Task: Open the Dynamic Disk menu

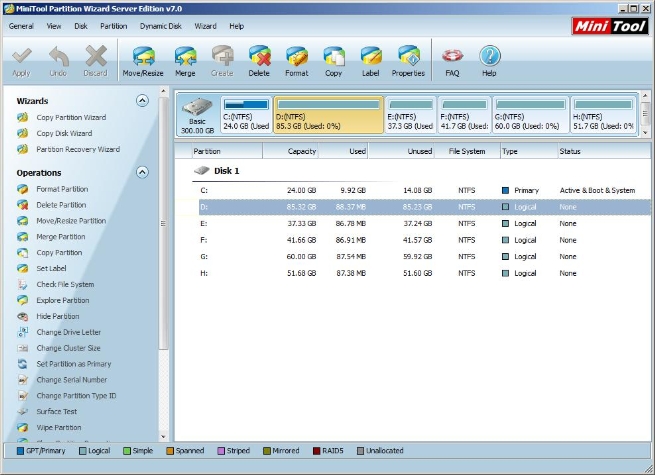Action: coord(161,26)
